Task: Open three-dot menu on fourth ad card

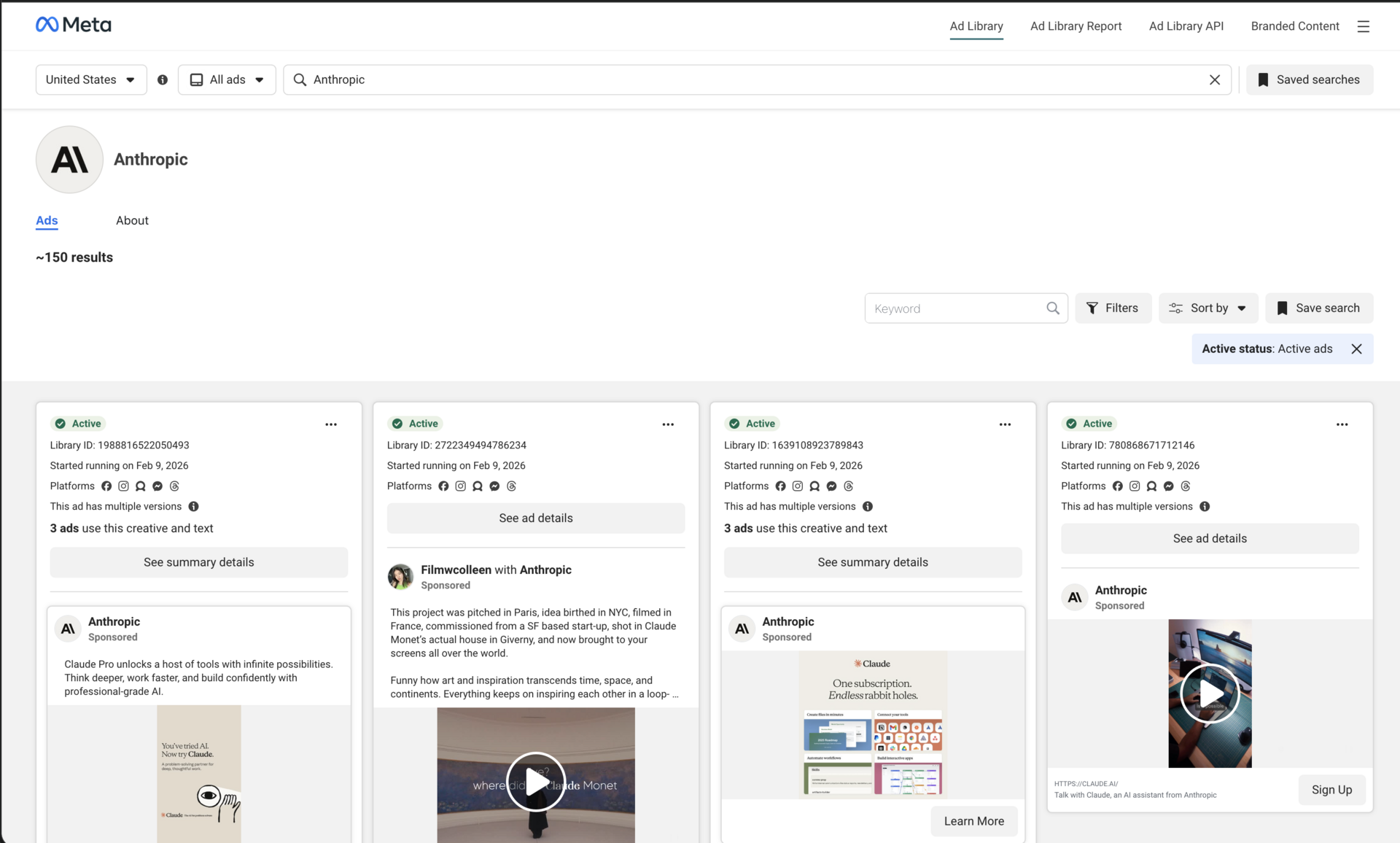Action: click(1342, 424)
